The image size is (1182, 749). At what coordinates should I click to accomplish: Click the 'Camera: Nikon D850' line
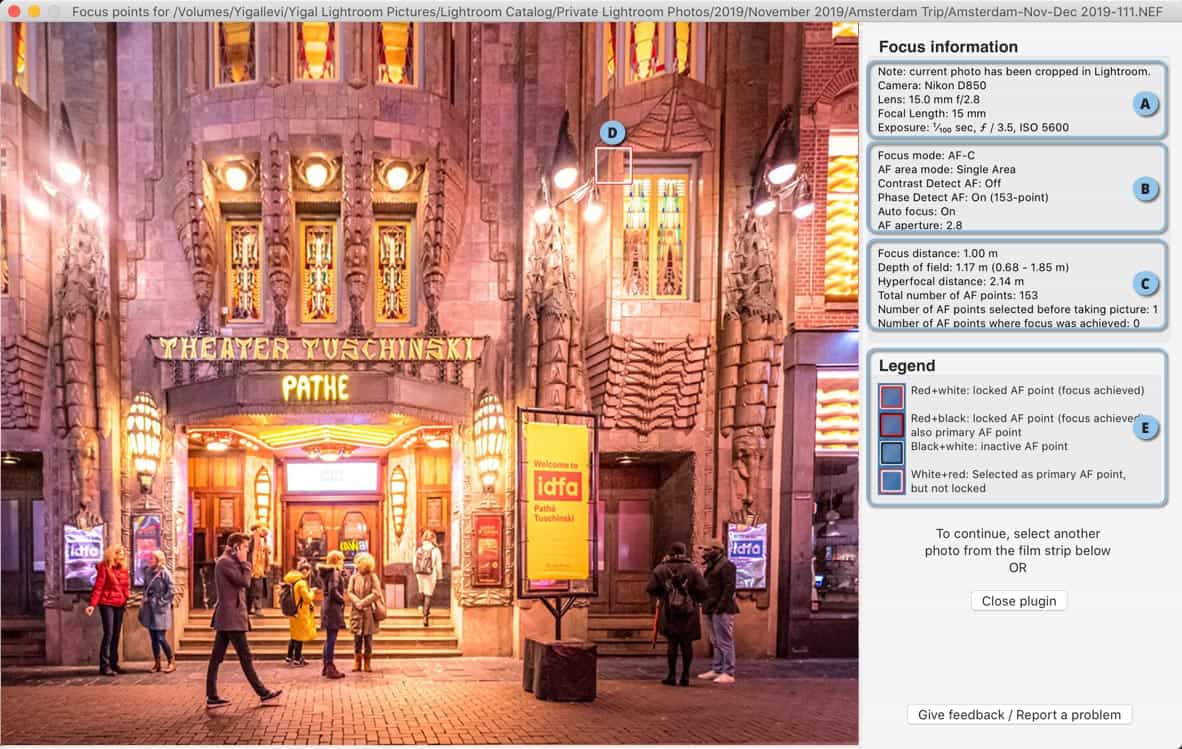pyautogui.click(x=932, y=85)
